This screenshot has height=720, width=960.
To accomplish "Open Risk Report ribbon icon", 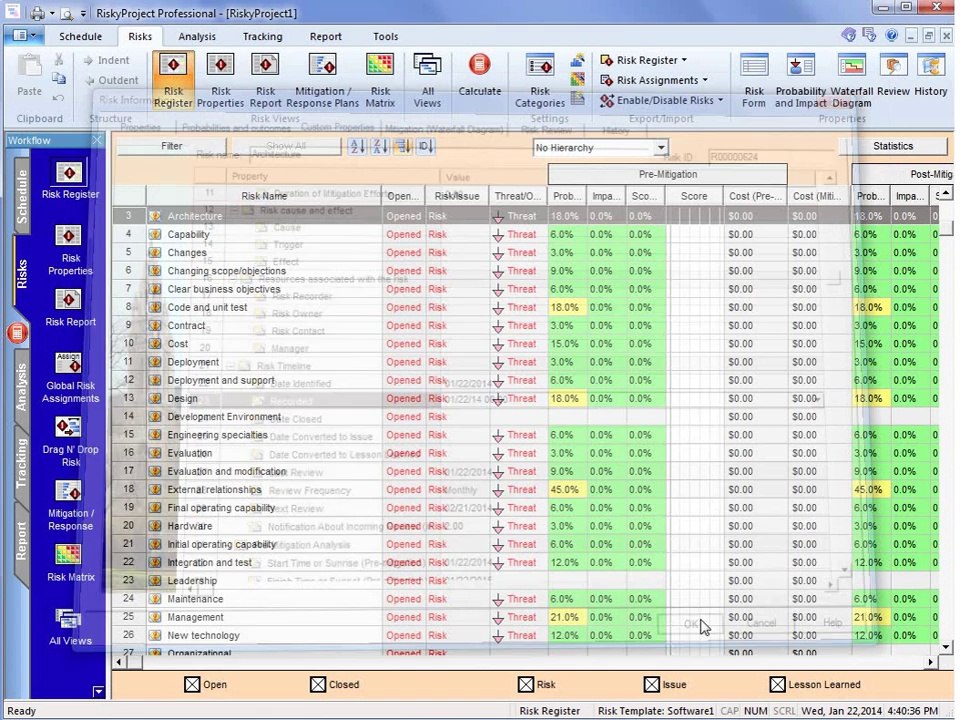I will (x=265, y=80).
